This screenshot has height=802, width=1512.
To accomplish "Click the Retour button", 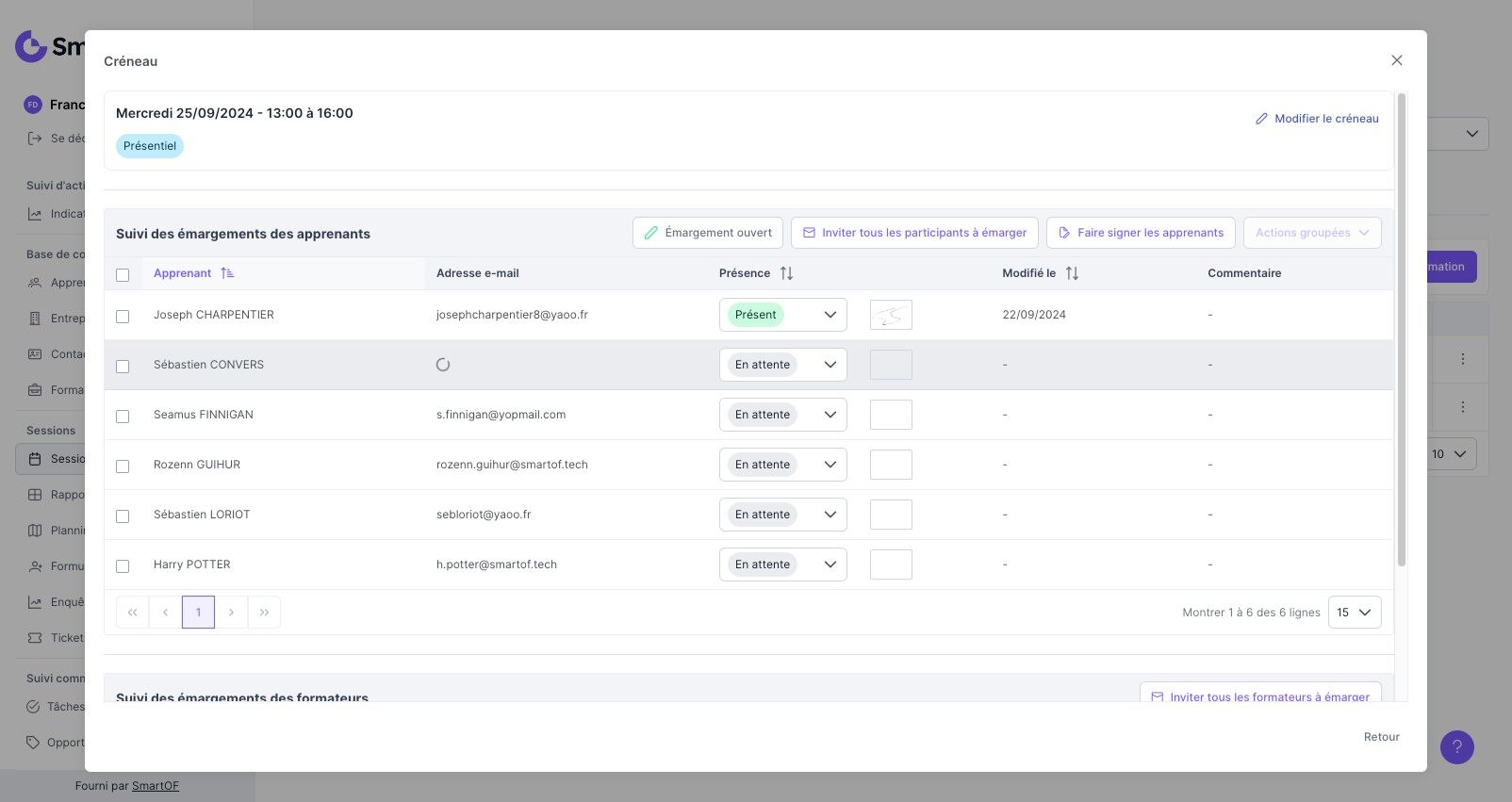I will (1381, 737).
